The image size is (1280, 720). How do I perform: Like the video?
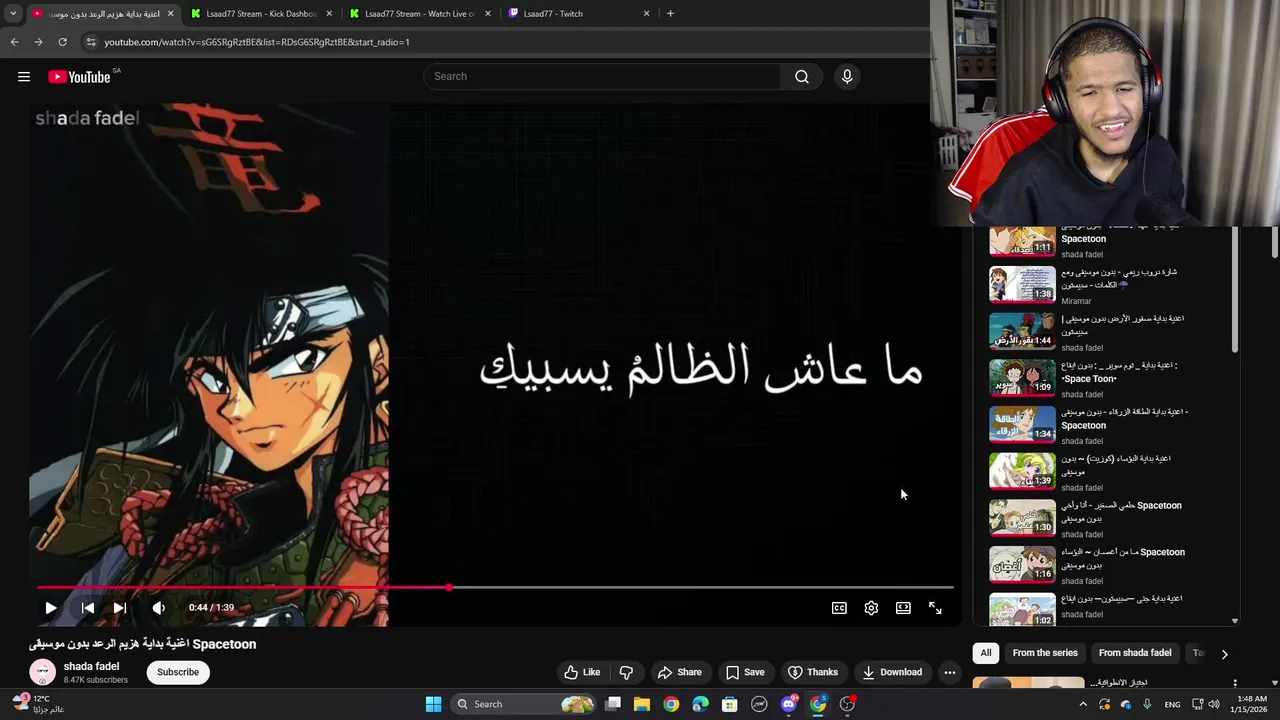tap(582, 672)
